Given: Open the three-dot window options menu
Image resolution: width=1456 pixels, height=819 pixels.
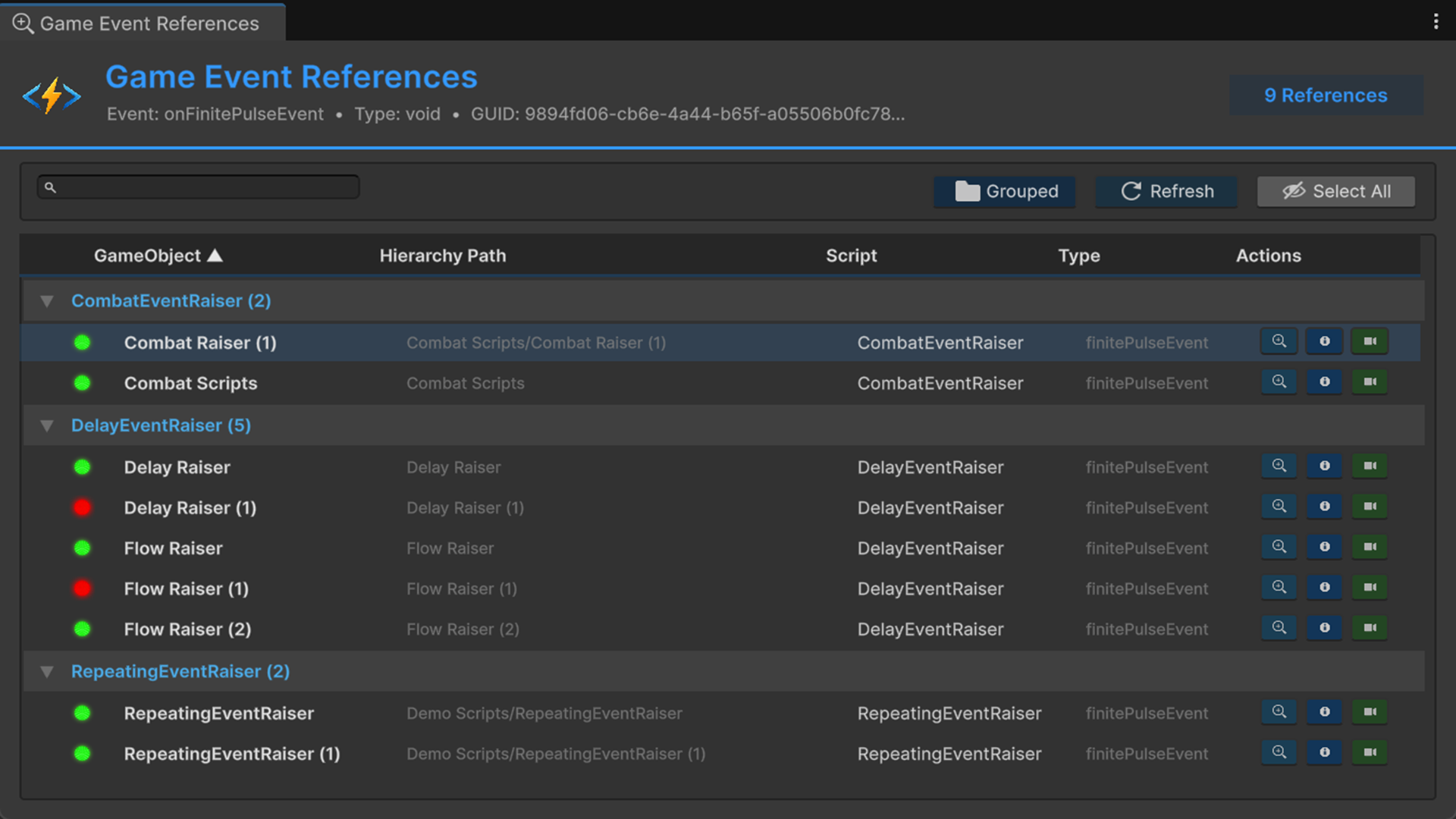Looking at the screenshot, I should coord(1436,21).
